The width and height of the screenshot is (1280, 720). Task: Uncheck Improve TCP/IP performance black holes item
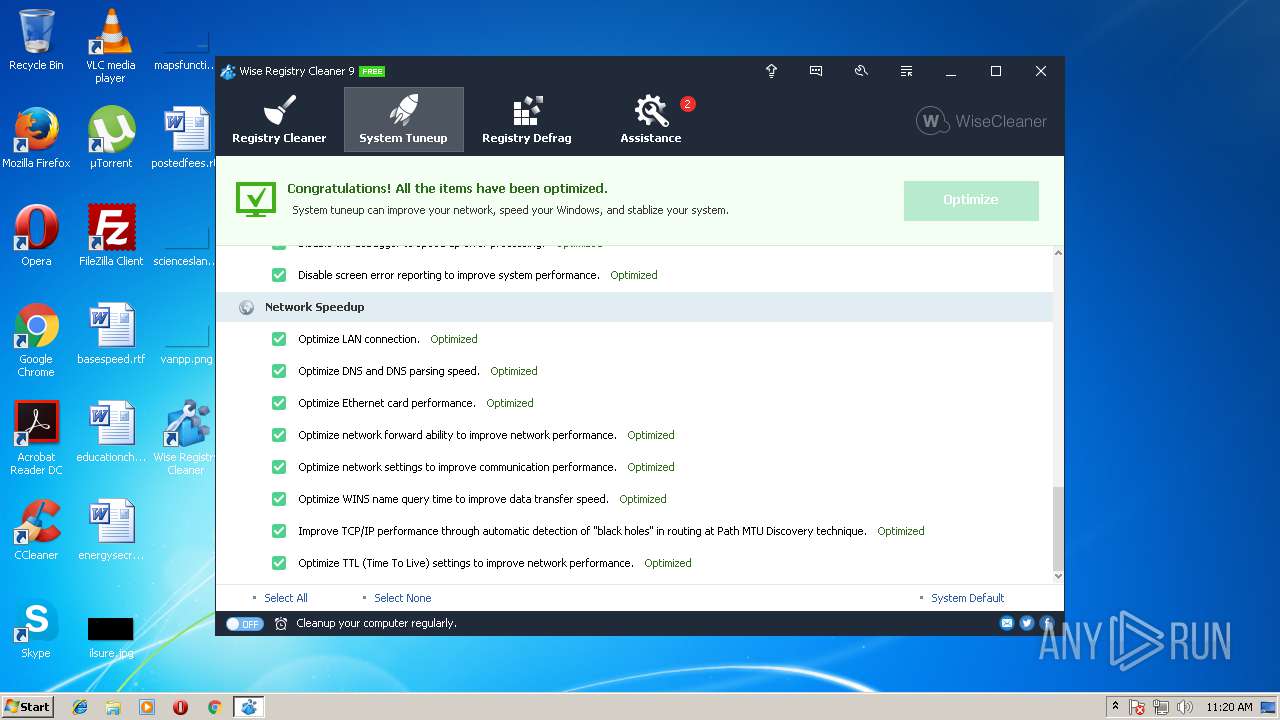coord(279,531)
